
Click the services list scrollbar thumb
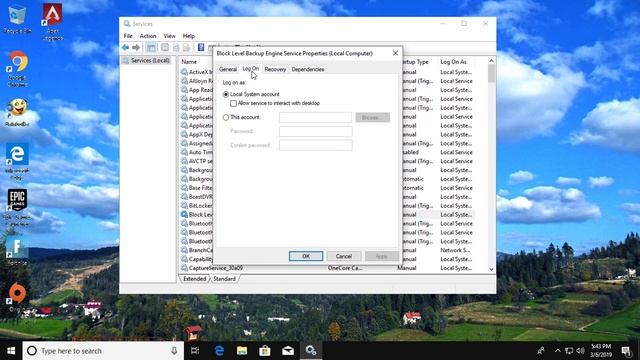pos(491,73)
